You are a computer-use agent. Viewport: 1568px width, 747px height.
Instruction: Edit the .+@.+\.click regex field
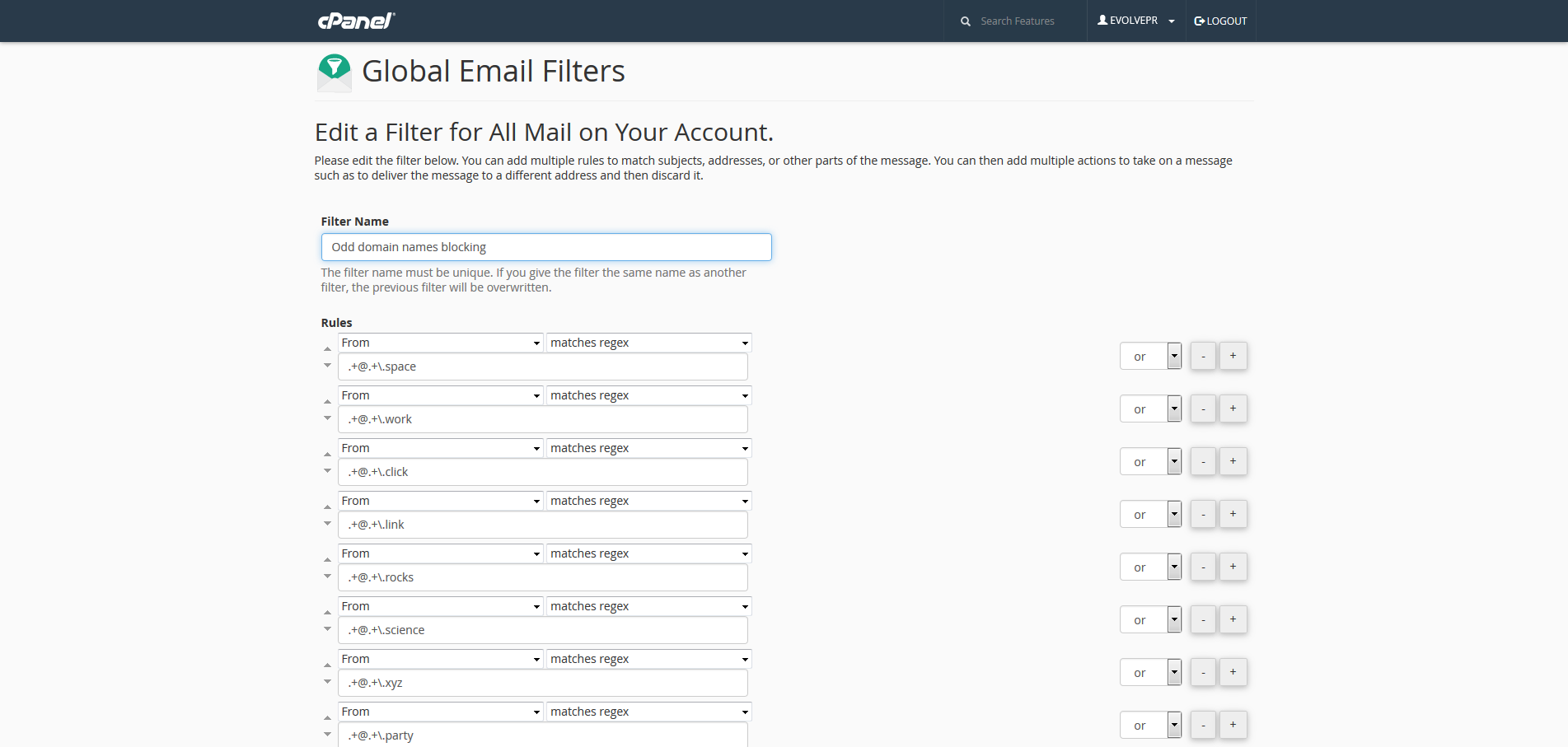click(543, 472)
